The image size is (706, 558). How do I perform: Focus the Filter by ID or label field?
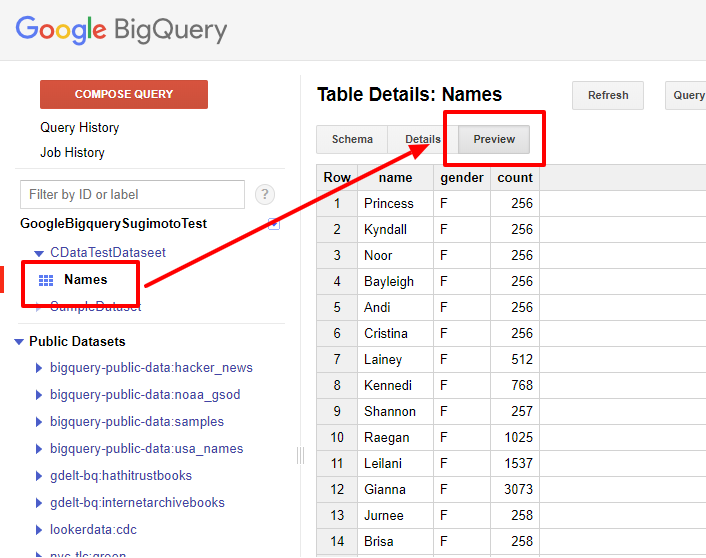click(132, 195)
